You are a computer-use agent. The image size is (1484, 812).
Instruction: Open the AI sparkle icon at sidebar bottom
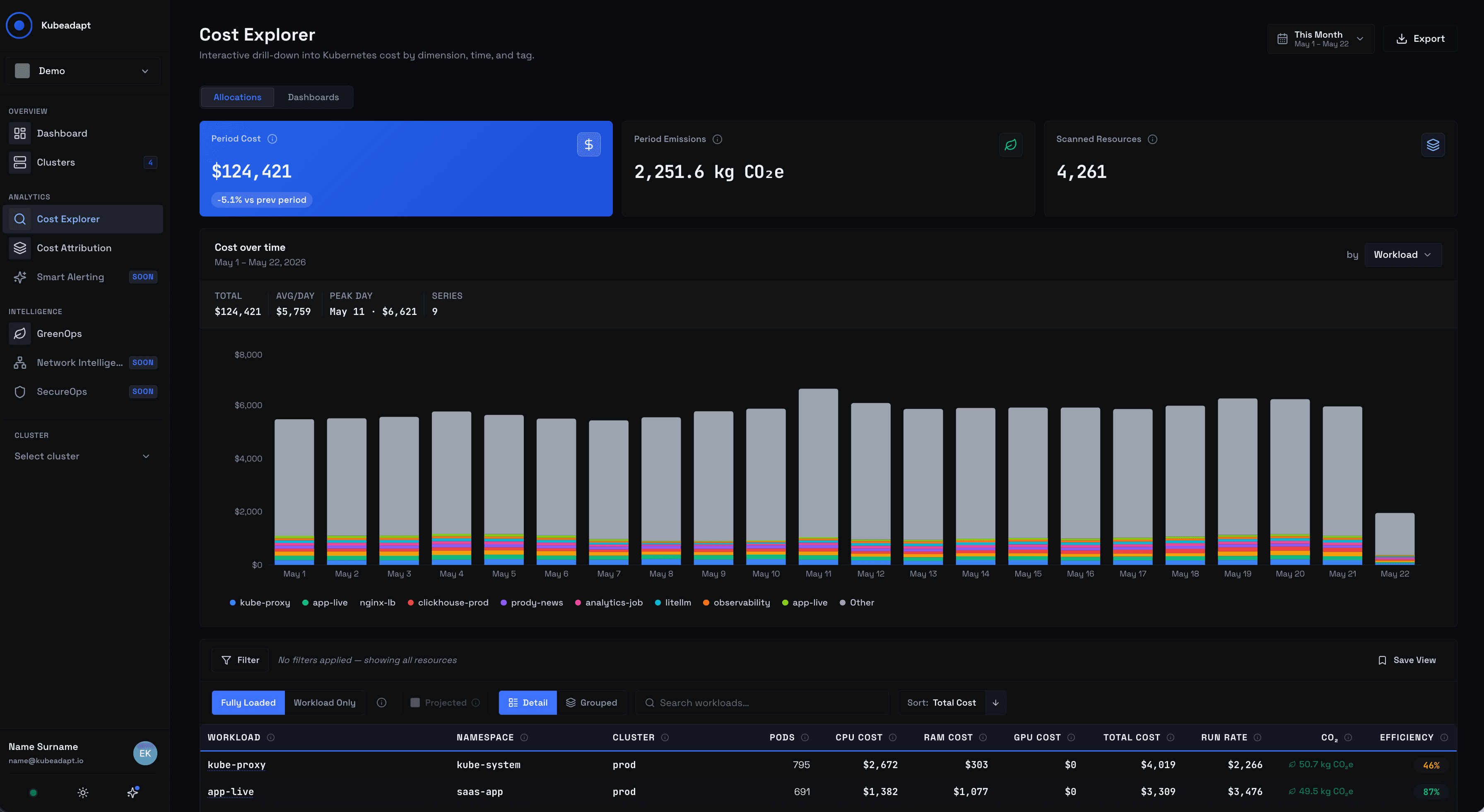132,793
